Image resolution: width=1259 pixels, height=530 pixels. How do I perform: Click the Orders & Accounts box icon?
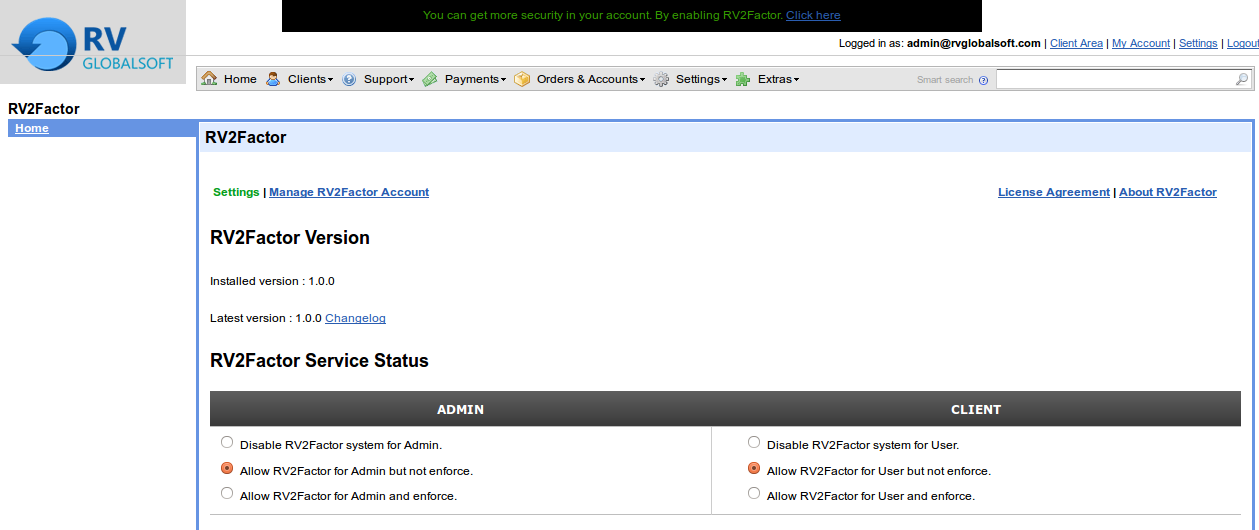[521, 79]
